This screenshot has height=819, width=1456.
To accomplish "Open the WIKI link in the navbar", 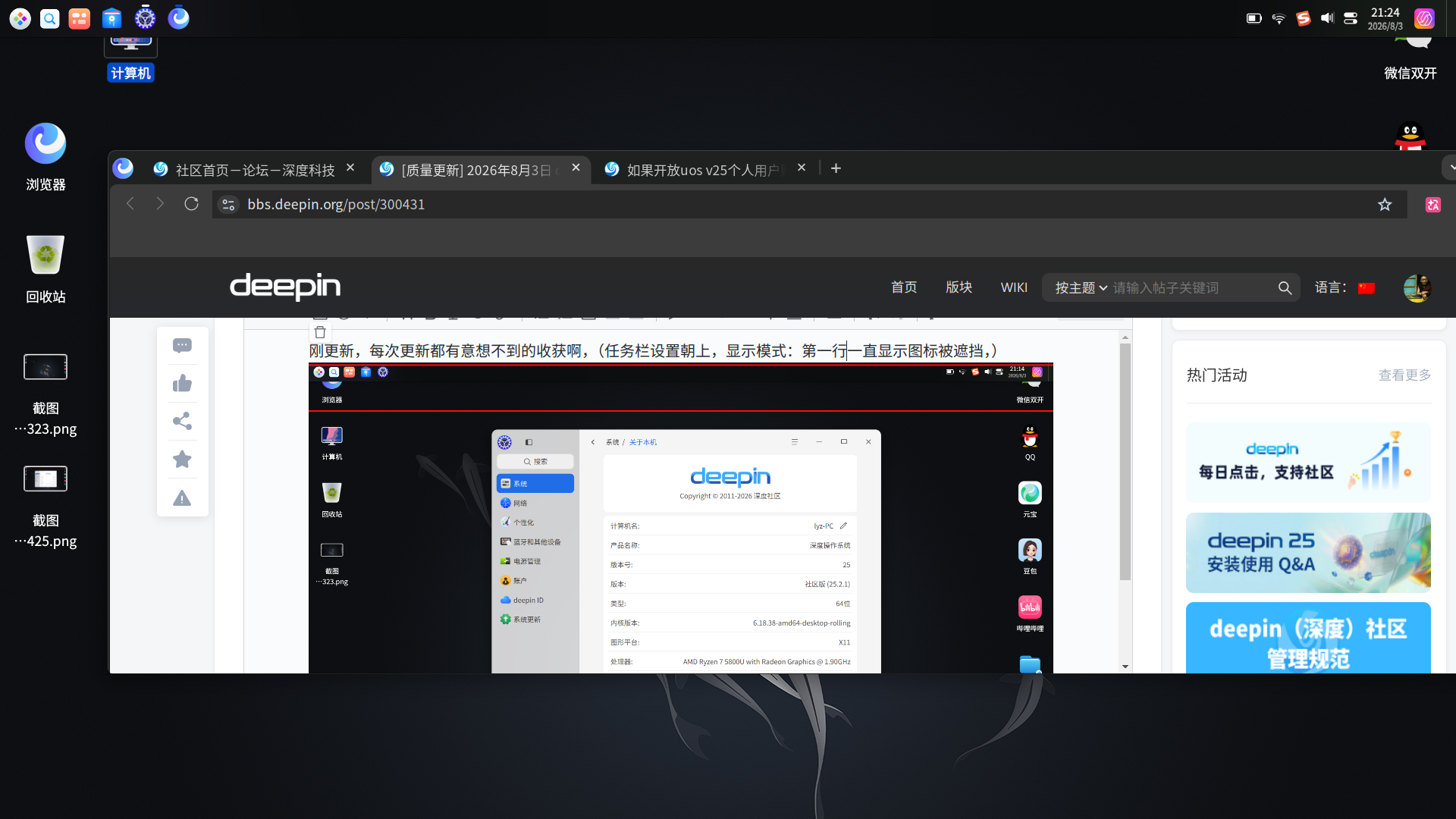I will 1014,287.
